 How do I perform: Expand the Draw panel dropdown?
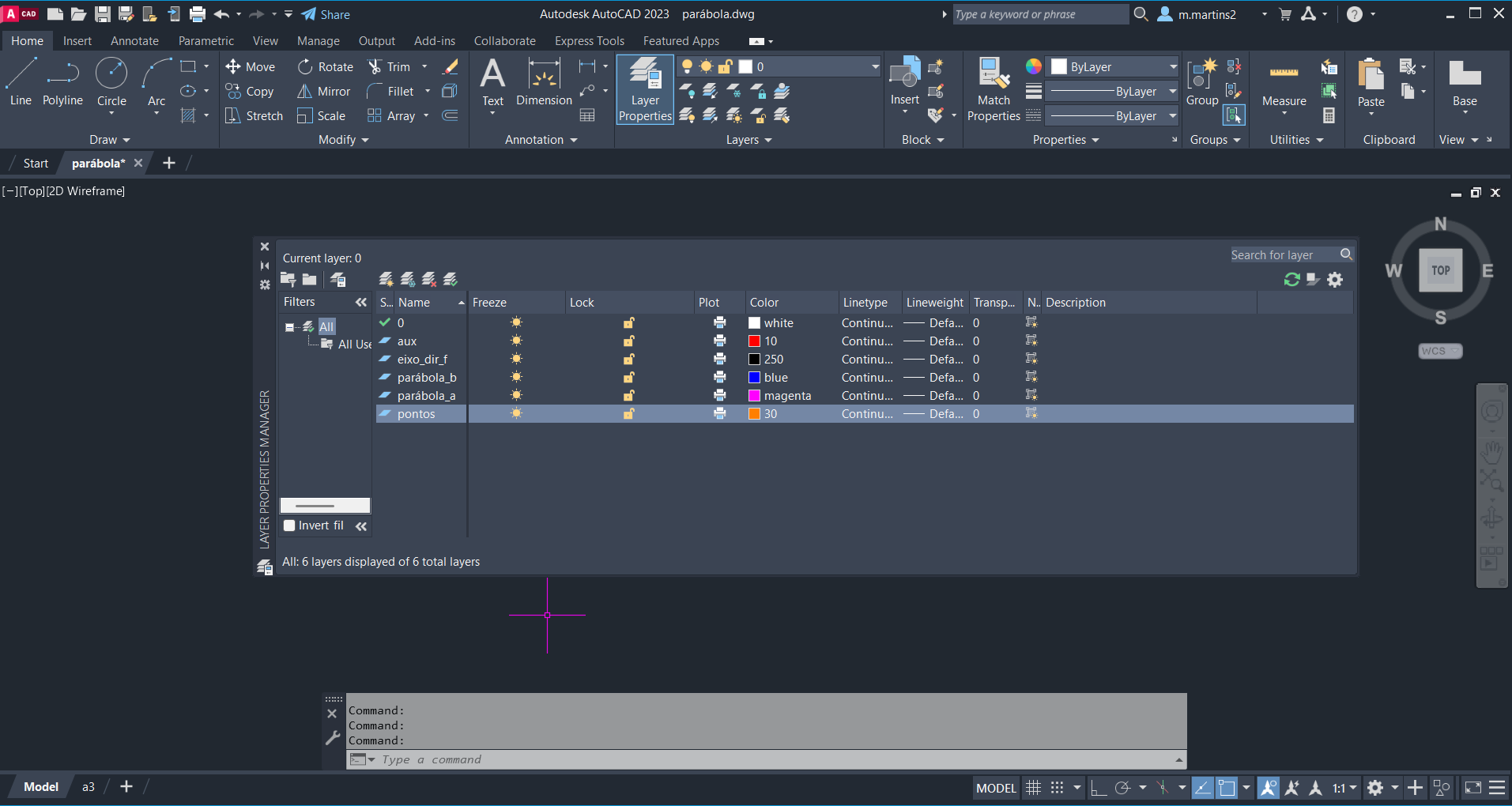pyautogui.click(x=109, y=140)
